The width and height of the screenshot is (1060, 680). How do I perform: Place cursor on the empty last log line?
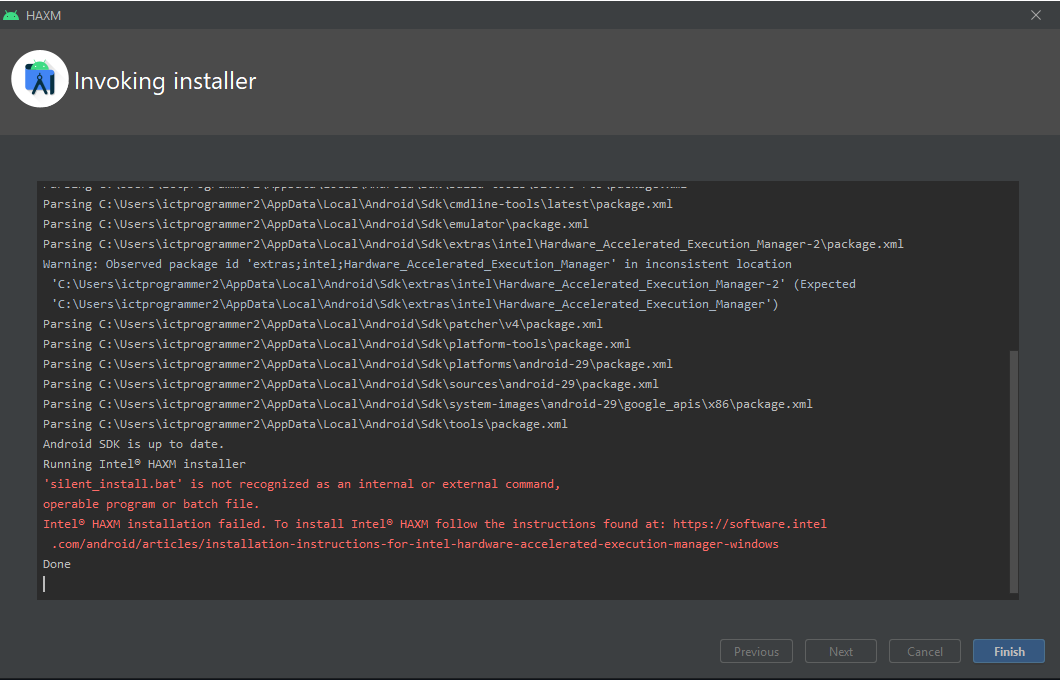(527, 584)
